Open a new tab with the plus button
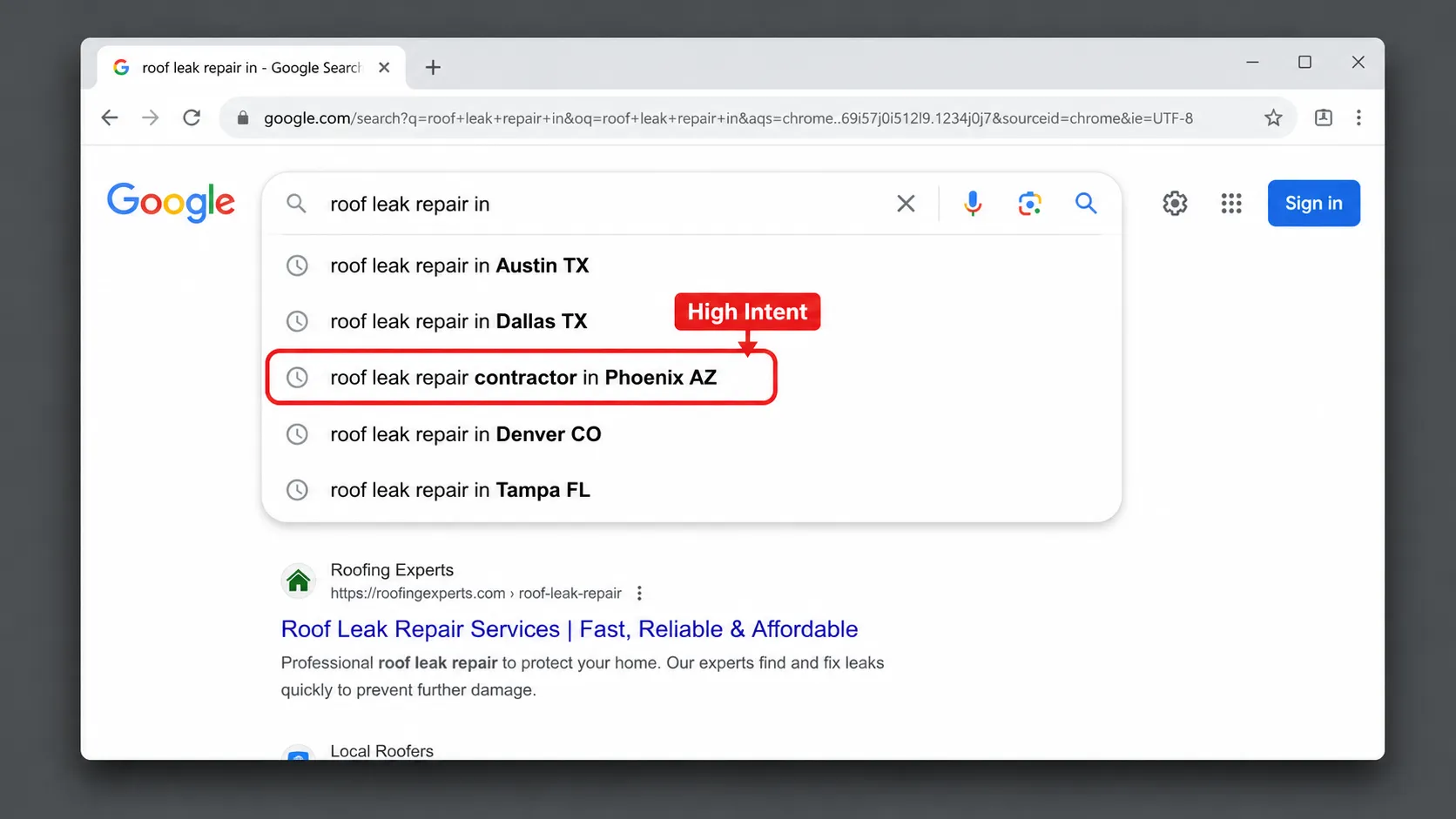This screenshot has height=819, width=1456. (433, 67)
